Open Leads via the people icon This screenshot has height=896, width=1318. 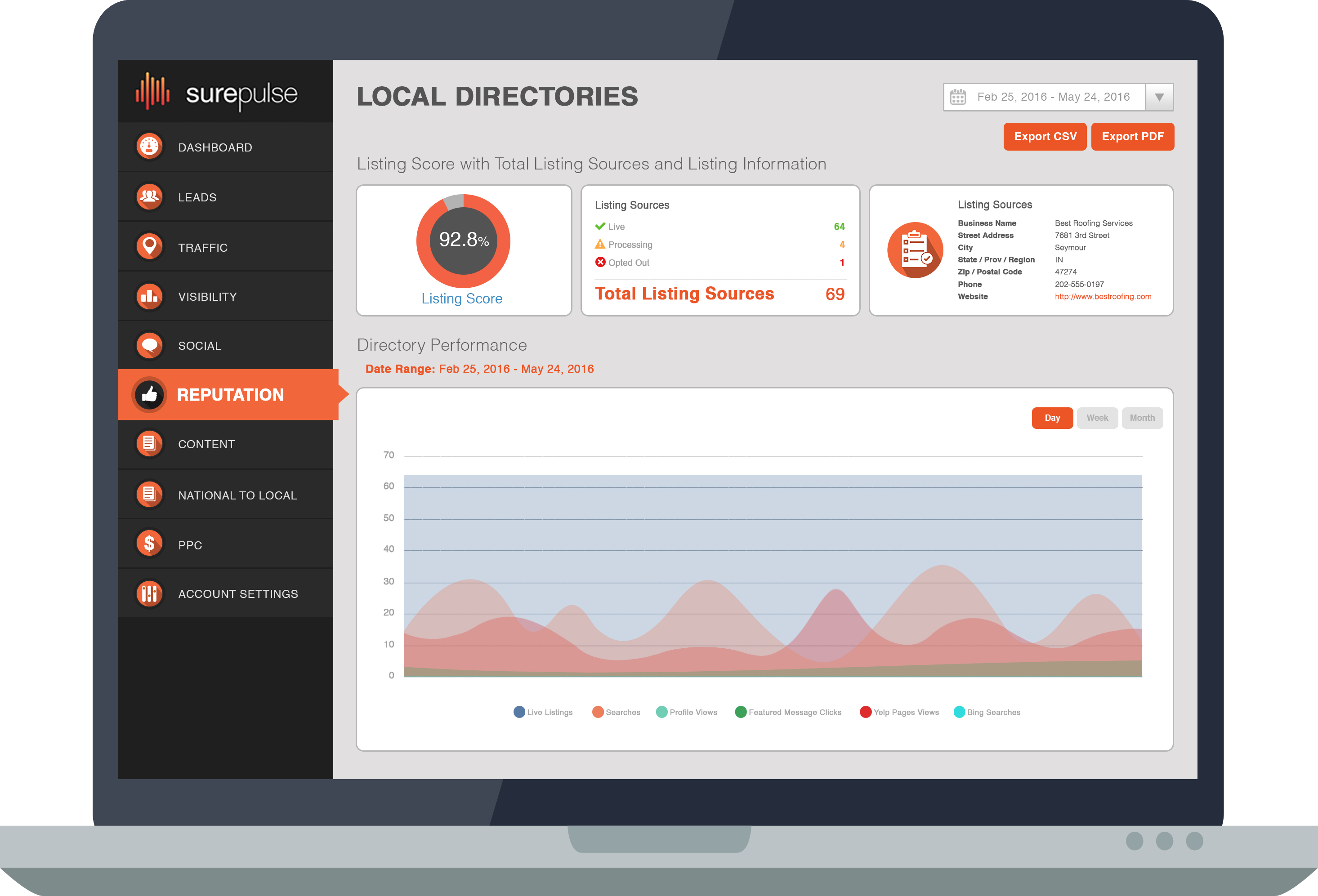tap(149, 197)
